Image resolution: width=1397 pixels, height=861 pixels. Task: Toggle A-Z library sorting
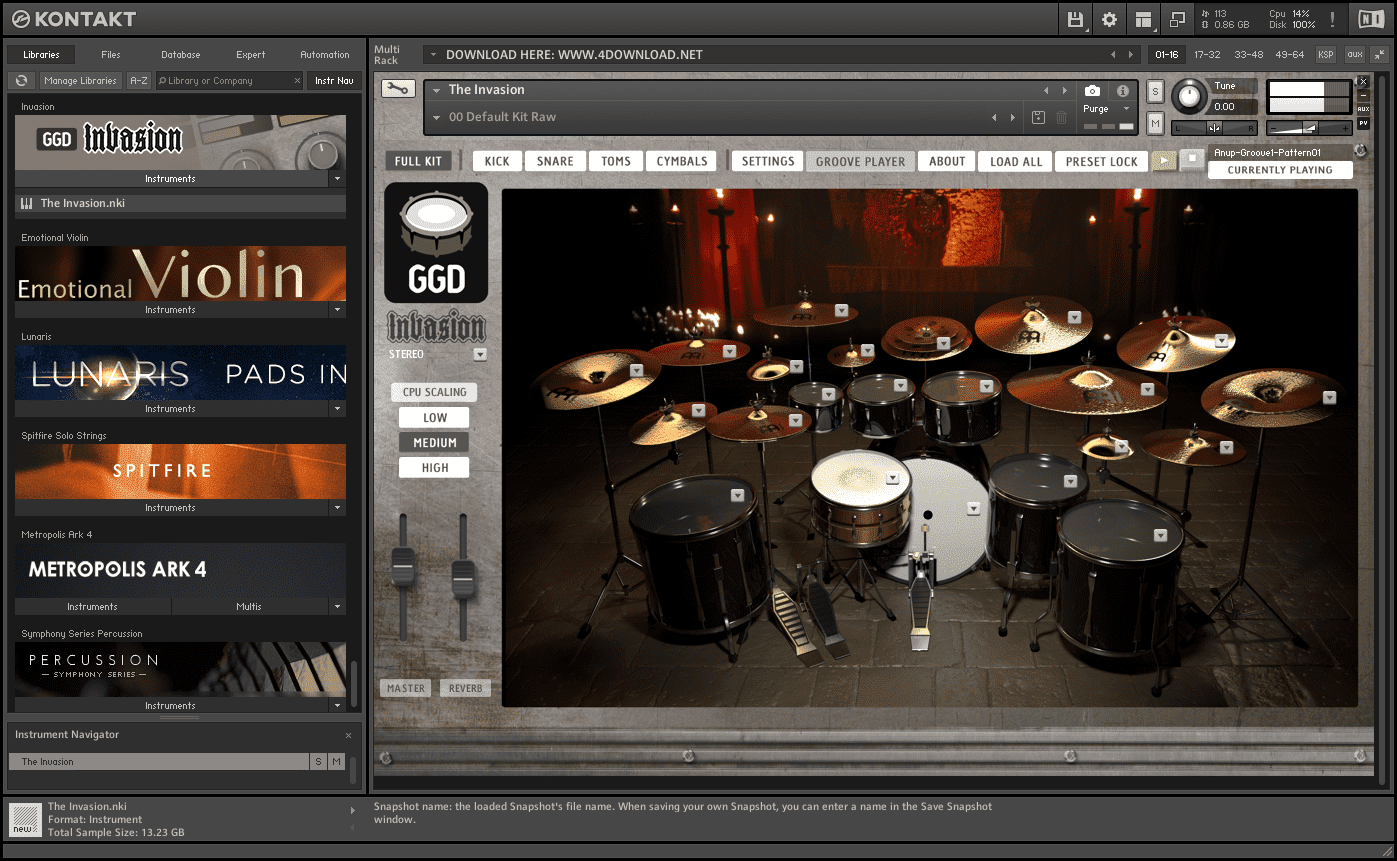tap(139, 80)
